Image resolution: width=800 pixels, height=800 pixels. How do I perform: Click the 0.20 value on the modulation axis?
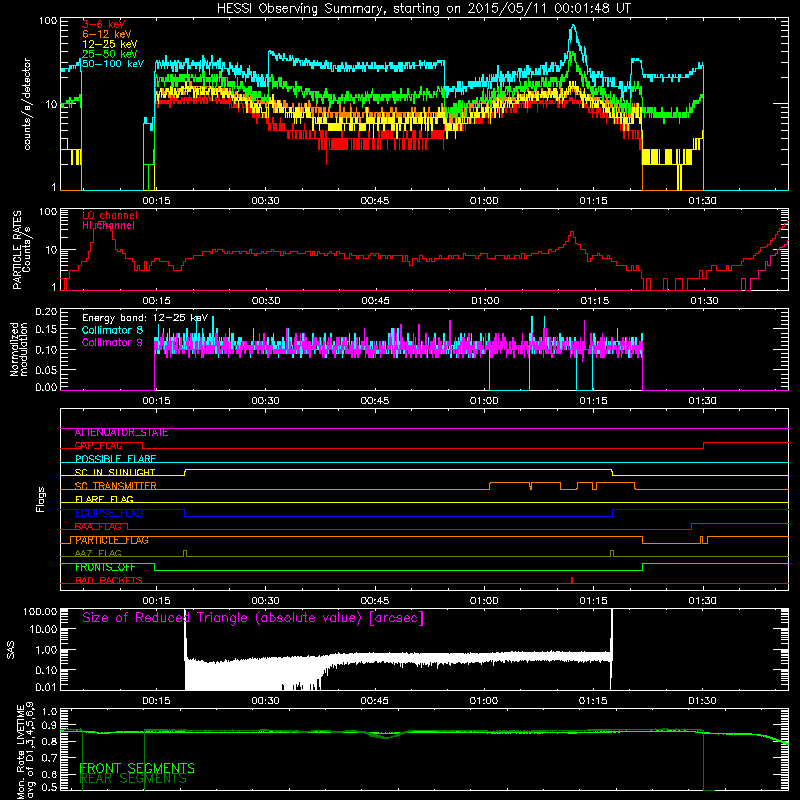click(x=46, y=312)
